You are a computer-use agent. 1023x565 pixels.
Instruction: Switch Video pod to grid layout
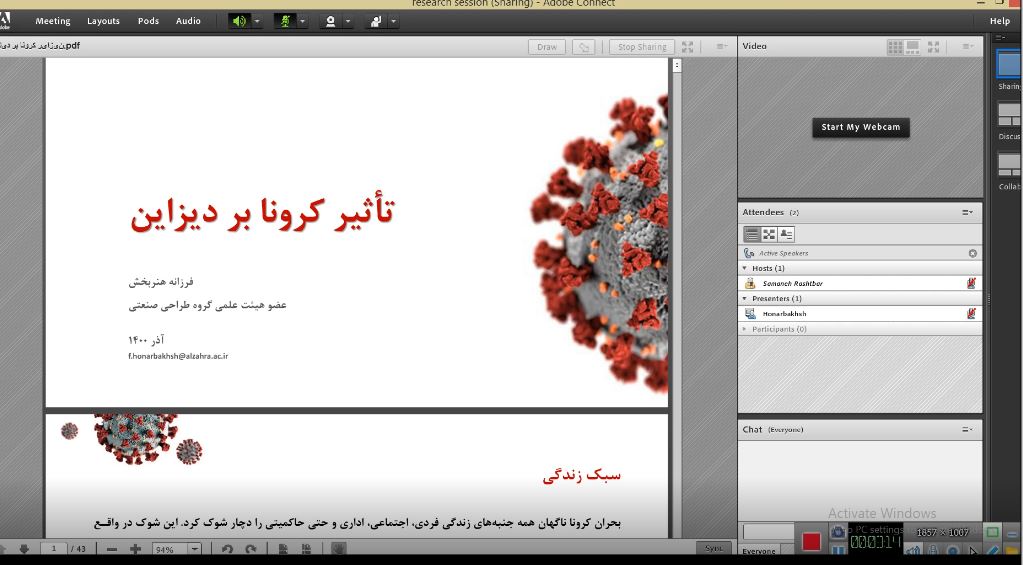pyautogui.click(x=895, y=46)
